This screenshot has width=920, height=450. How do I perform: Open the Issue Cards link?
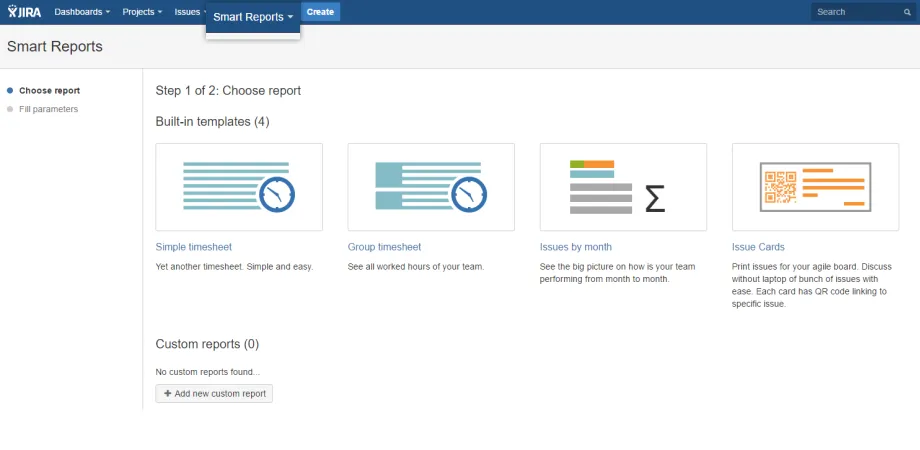758,247
